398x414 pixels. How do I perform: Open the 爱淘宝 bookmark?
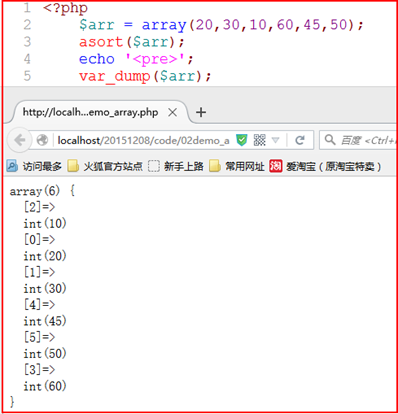(325, 166)
